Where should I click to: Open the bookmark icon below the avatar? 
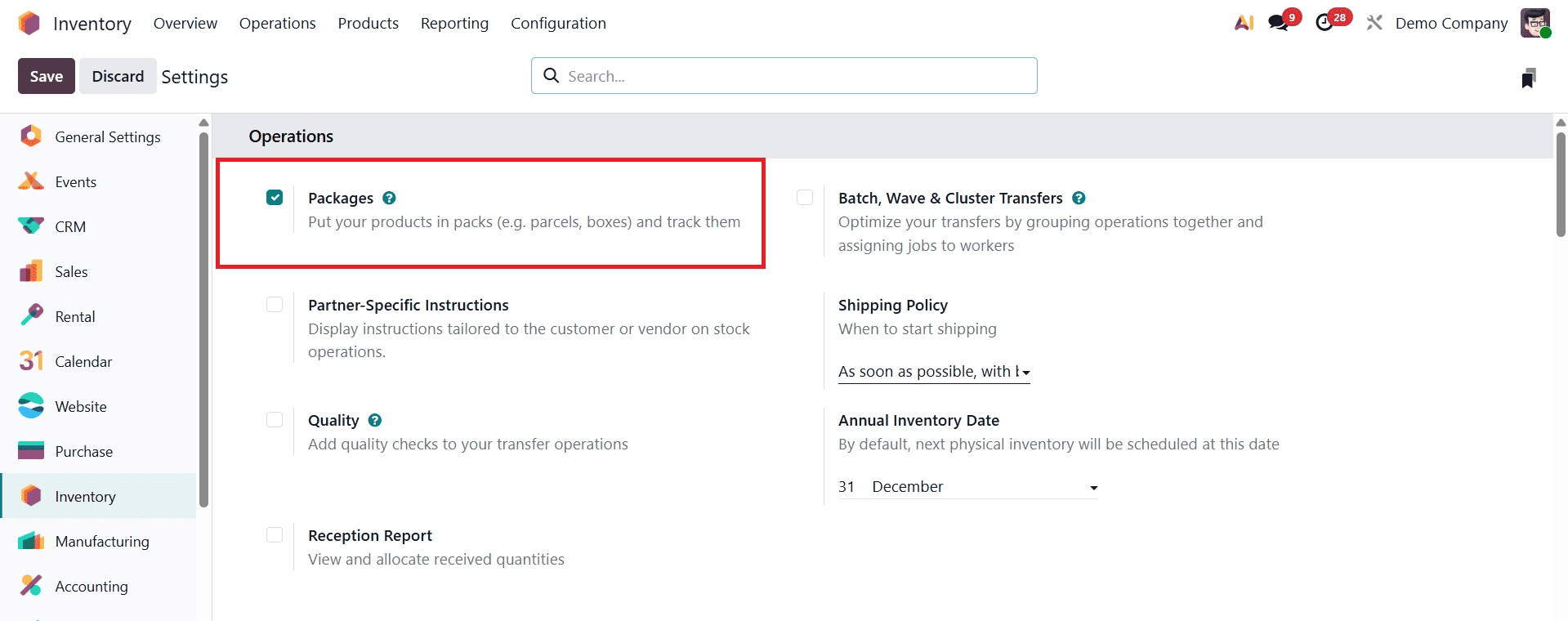coord(1529,77)
